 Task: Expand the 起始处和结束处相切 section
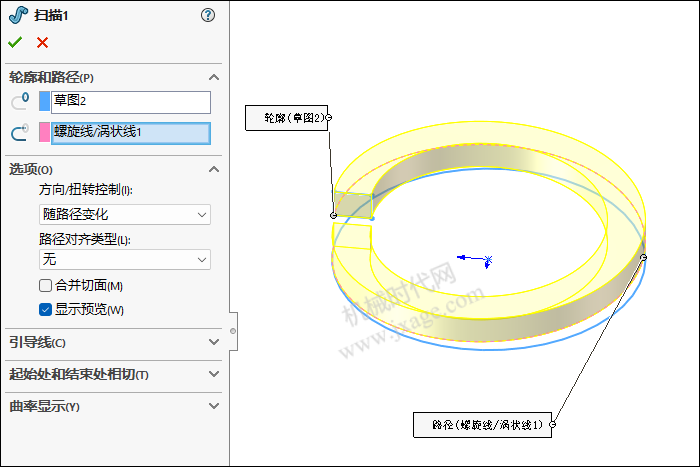tap(214, 374)
